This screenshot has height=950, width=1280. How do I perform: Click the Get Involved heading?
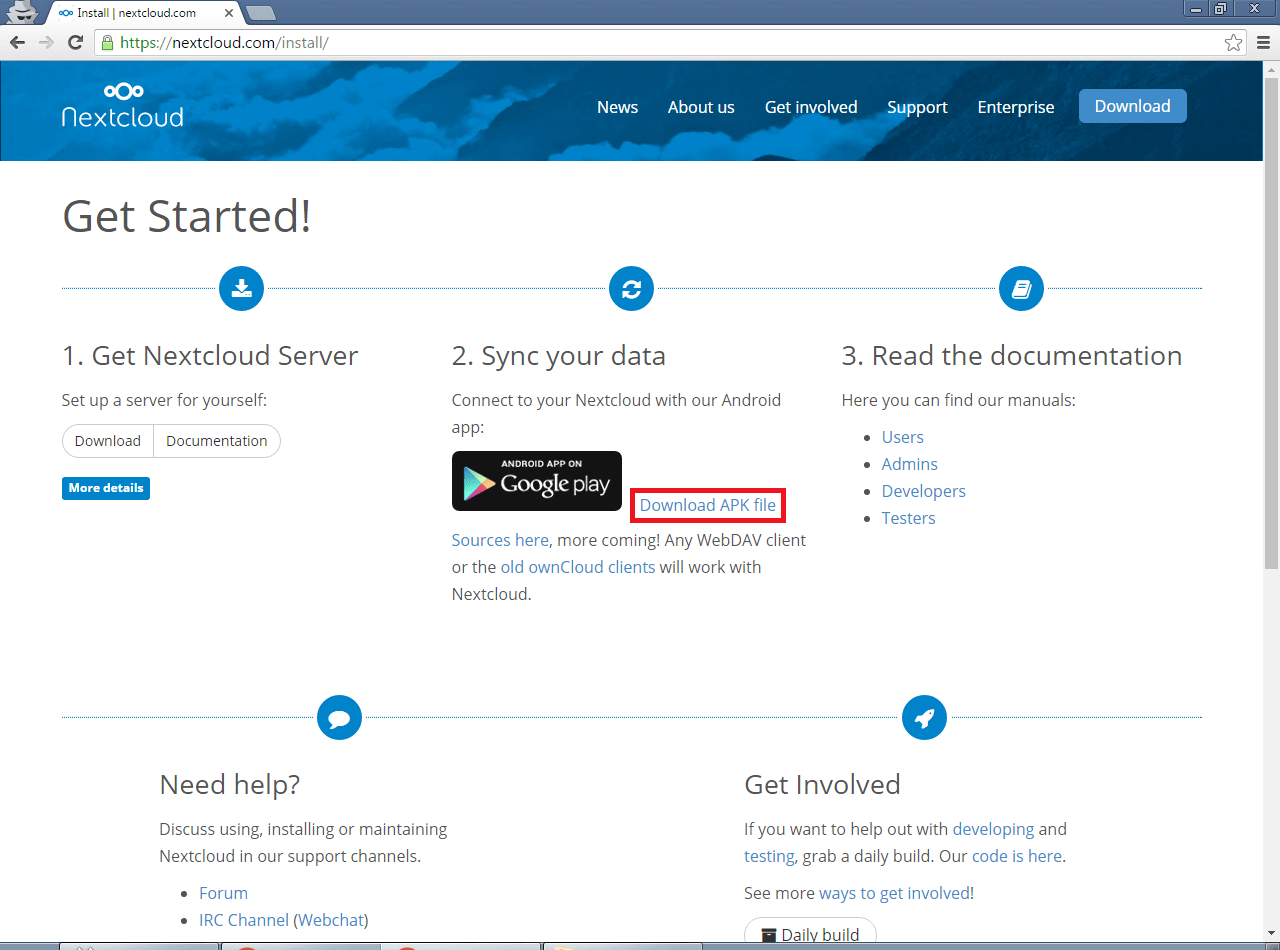coord(822,785)
